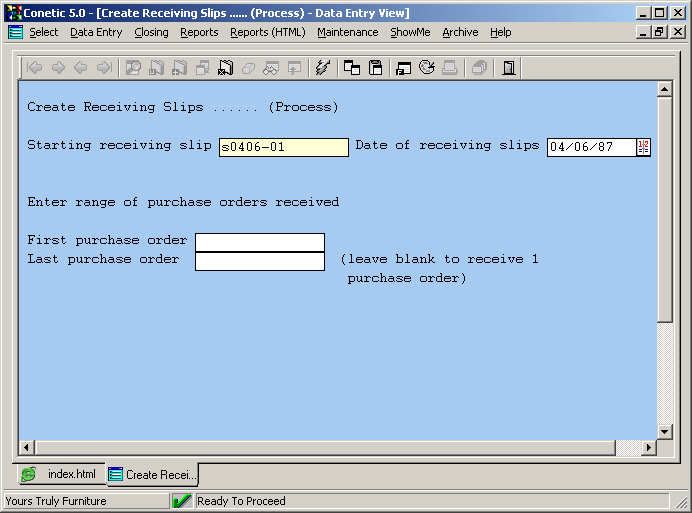
Task: Click the vertical scrollbar down arrow
Action: [x=665, y=431]
